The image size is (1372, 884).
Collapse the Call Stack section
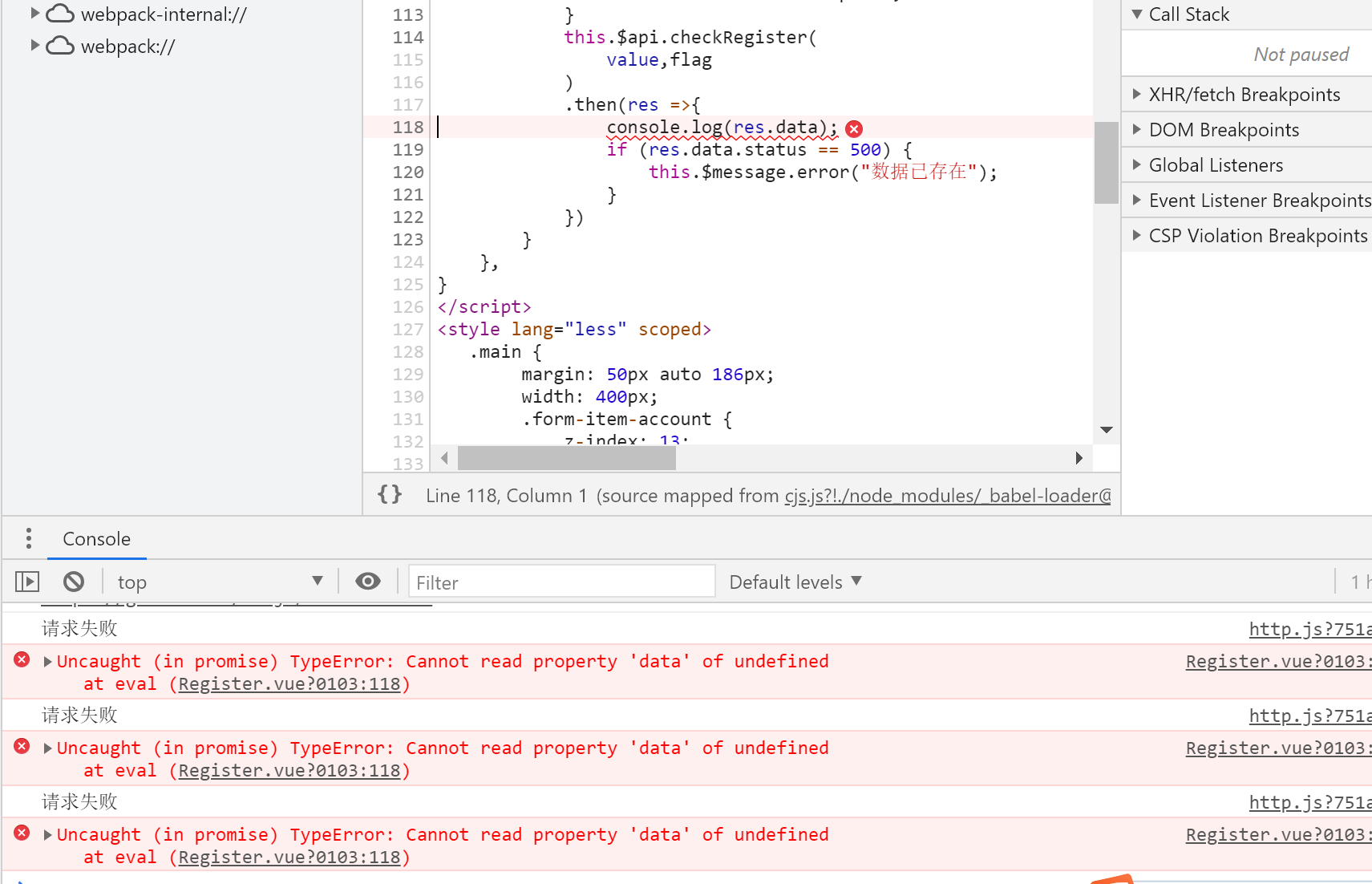click(1136, 14)
